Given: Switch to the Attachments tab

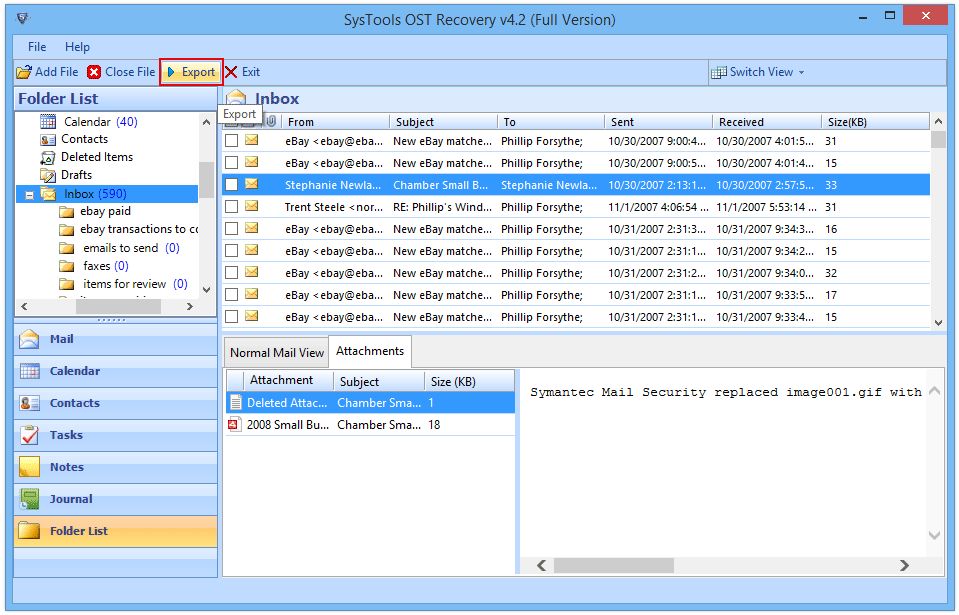Looking at the screenshot, I should [x=370, y=351].
